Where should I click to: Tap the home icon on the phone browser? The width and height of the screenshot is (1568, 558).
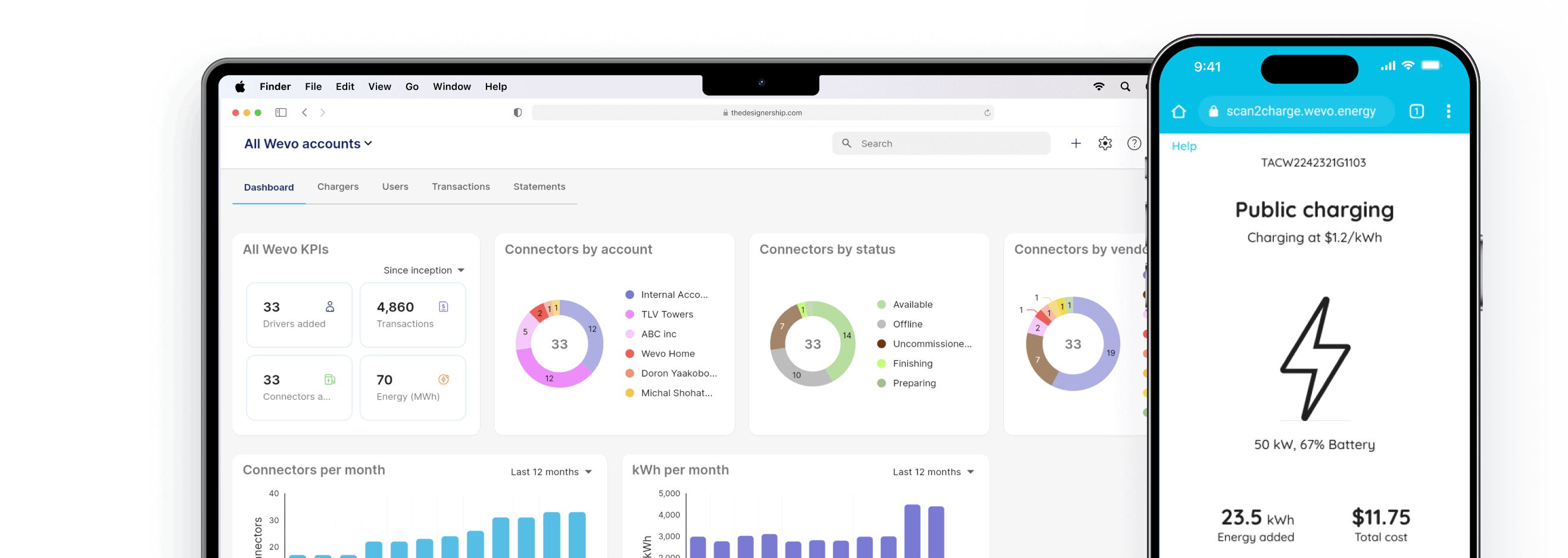(x=1179, y=111)
